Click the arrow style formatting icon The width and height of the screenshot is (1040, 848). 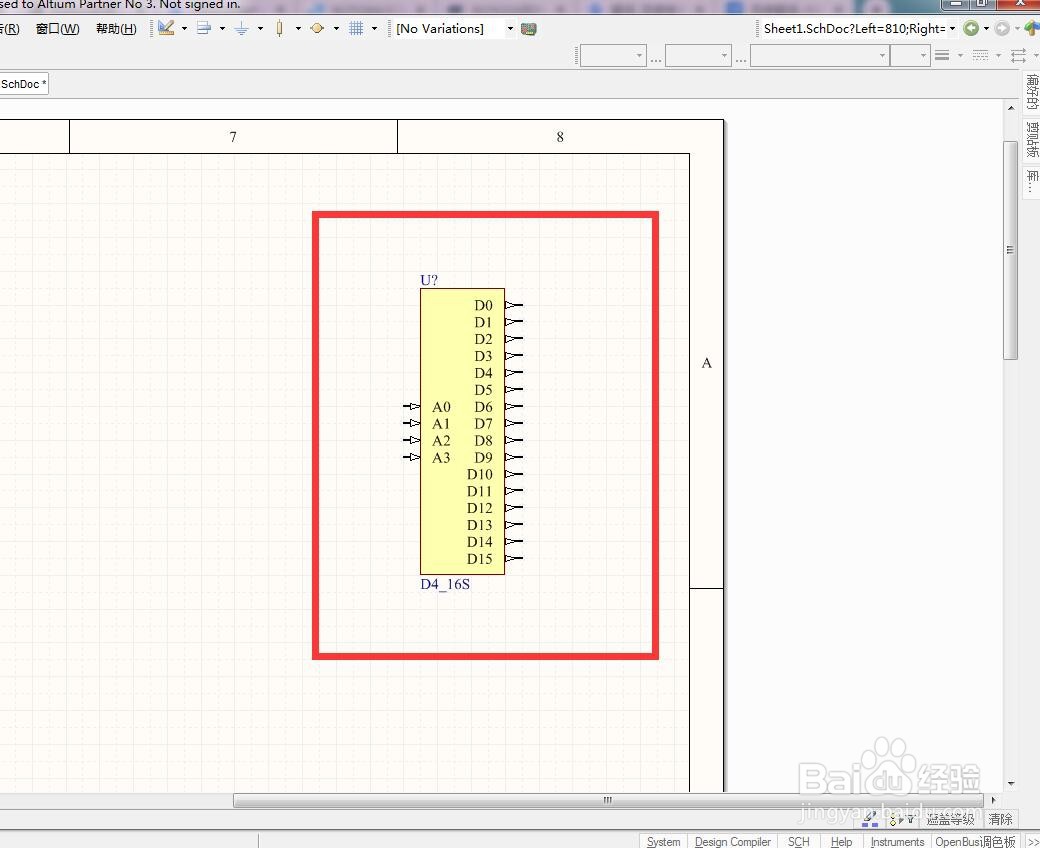tap(1018, 56)
